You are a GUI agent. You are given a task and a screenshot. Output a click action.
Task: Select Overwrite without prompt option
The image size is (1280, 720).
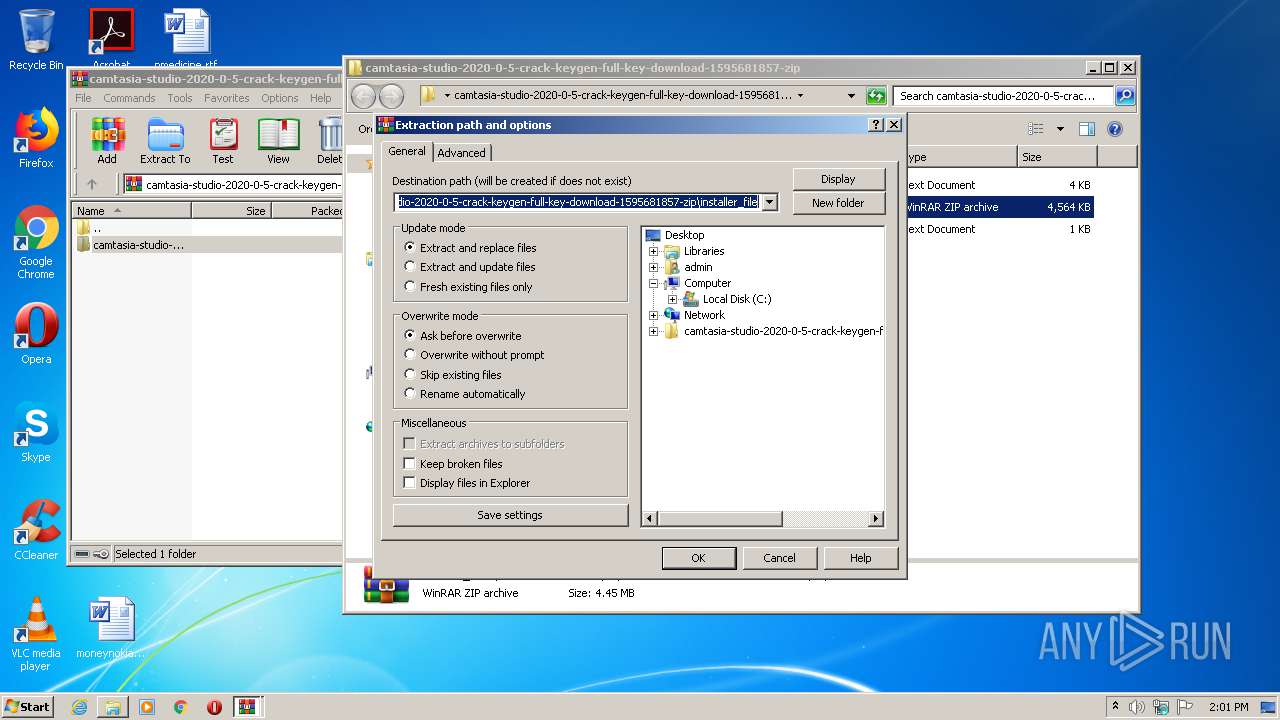tap(474, 355)
